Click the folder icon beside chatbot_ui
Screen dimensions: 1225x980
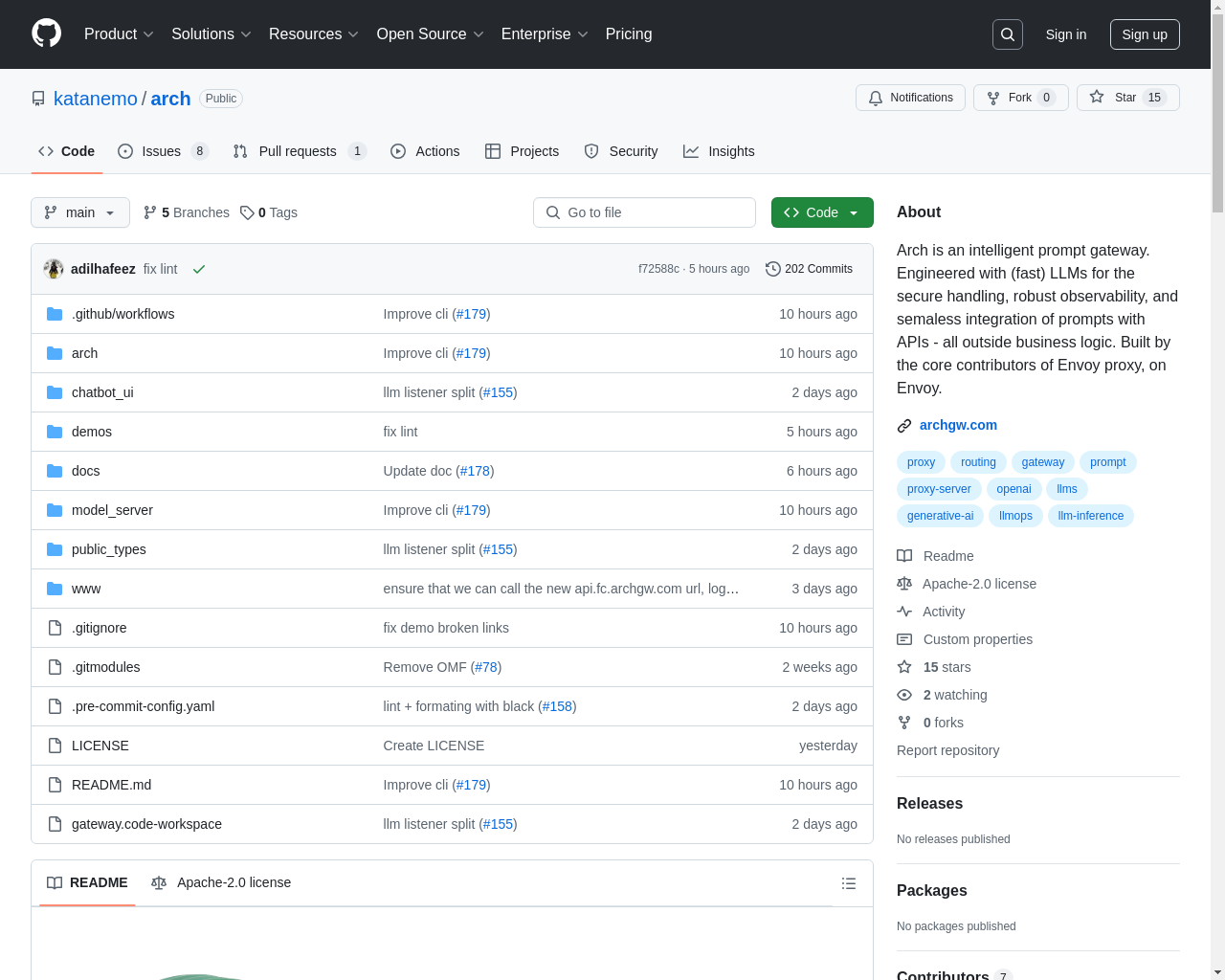click(55, 392)
